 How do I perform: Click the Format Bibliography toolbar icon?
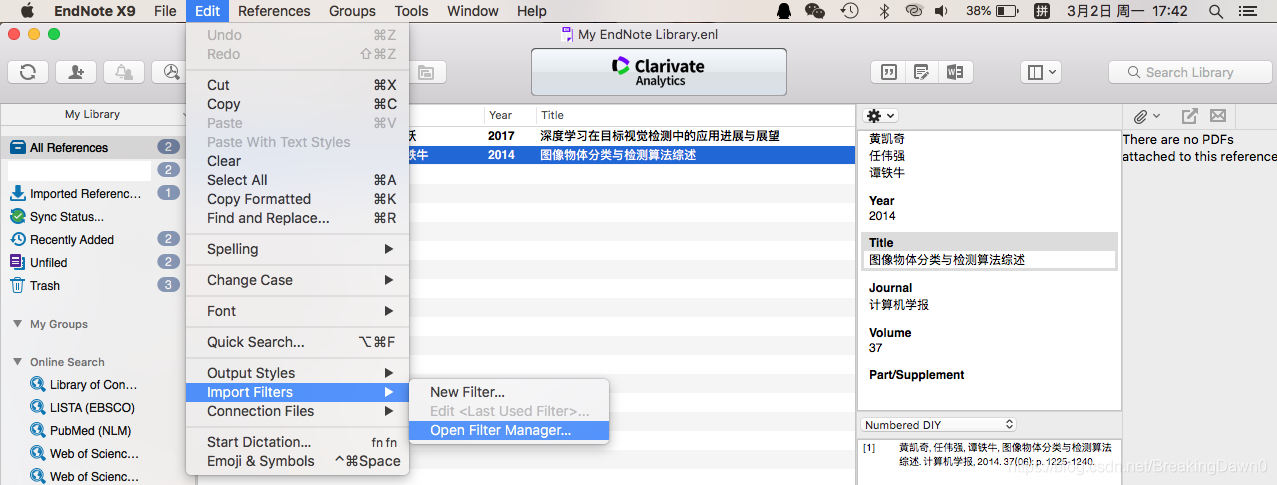click(x=921, y=72)
